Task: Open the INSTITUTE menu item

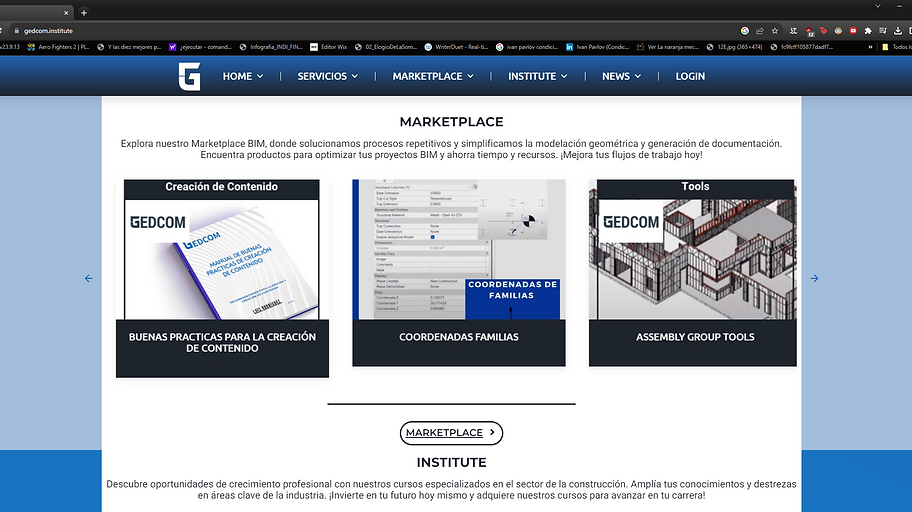Action: 537,76
